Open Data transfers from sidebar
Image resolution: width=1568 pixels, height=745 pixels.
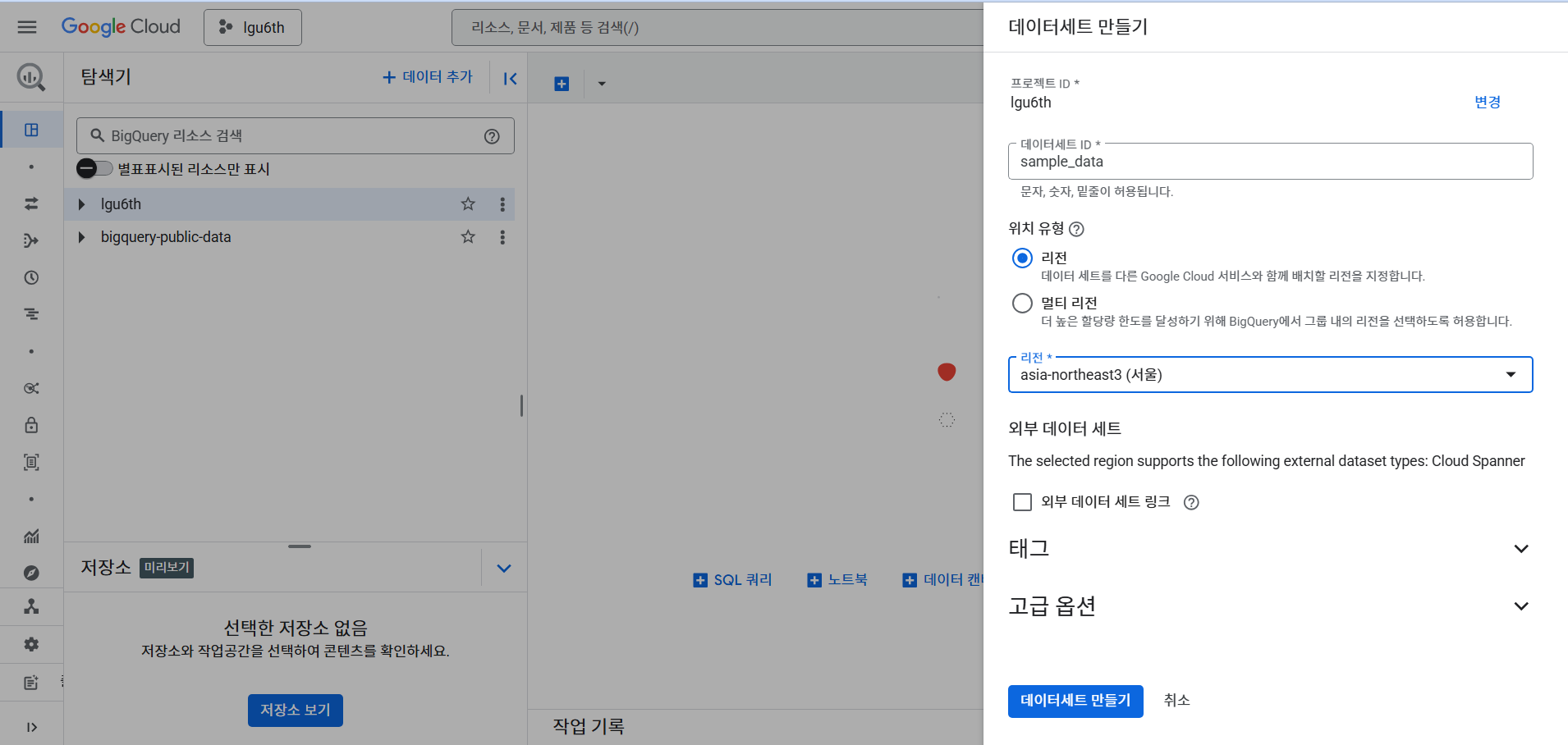[31, 203]
